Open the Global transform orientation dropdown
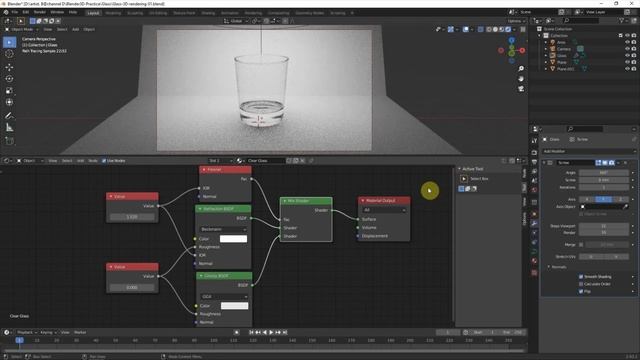Viewport: 640px width, 360px height. (236, 21)
